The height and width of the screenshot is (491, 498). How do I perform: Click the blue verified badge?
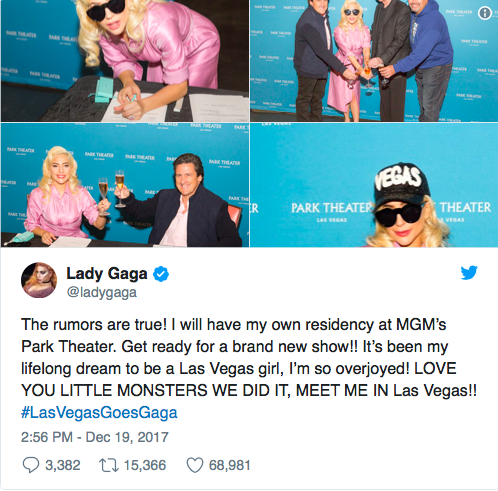point(161,274)
